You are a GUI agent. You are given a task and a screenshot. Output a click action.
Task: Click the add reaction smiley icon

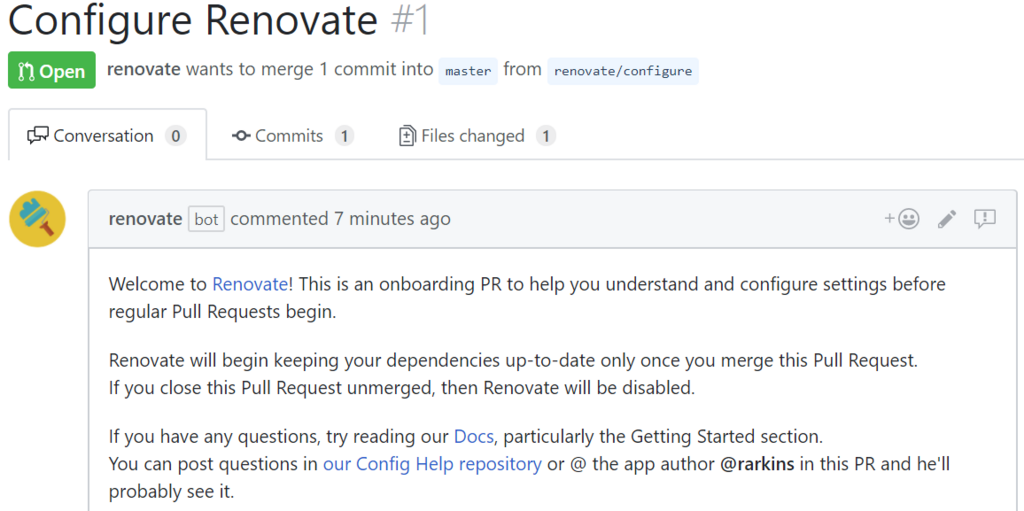click(x=902, y=219)
